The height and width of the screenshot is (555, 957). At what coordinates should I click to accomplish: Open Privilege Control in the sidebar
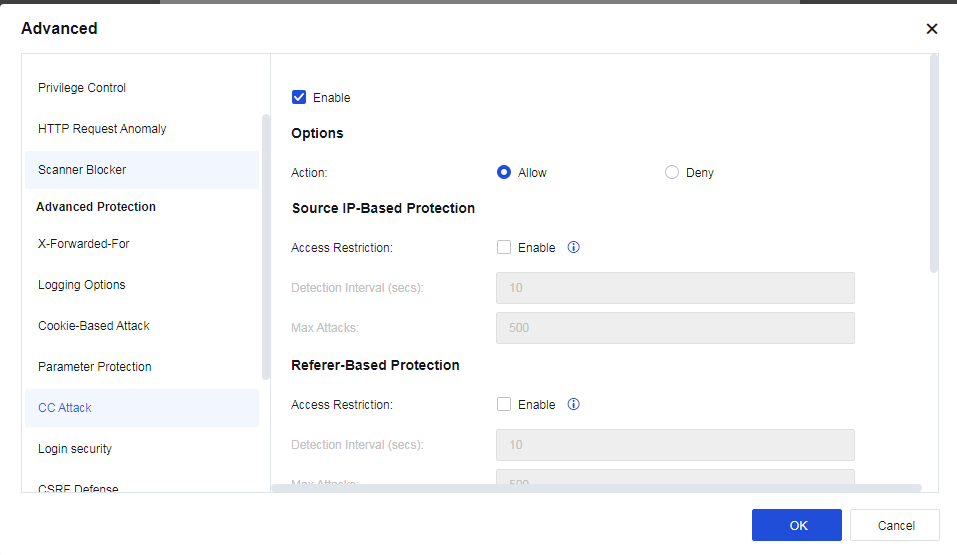point(82,88)
